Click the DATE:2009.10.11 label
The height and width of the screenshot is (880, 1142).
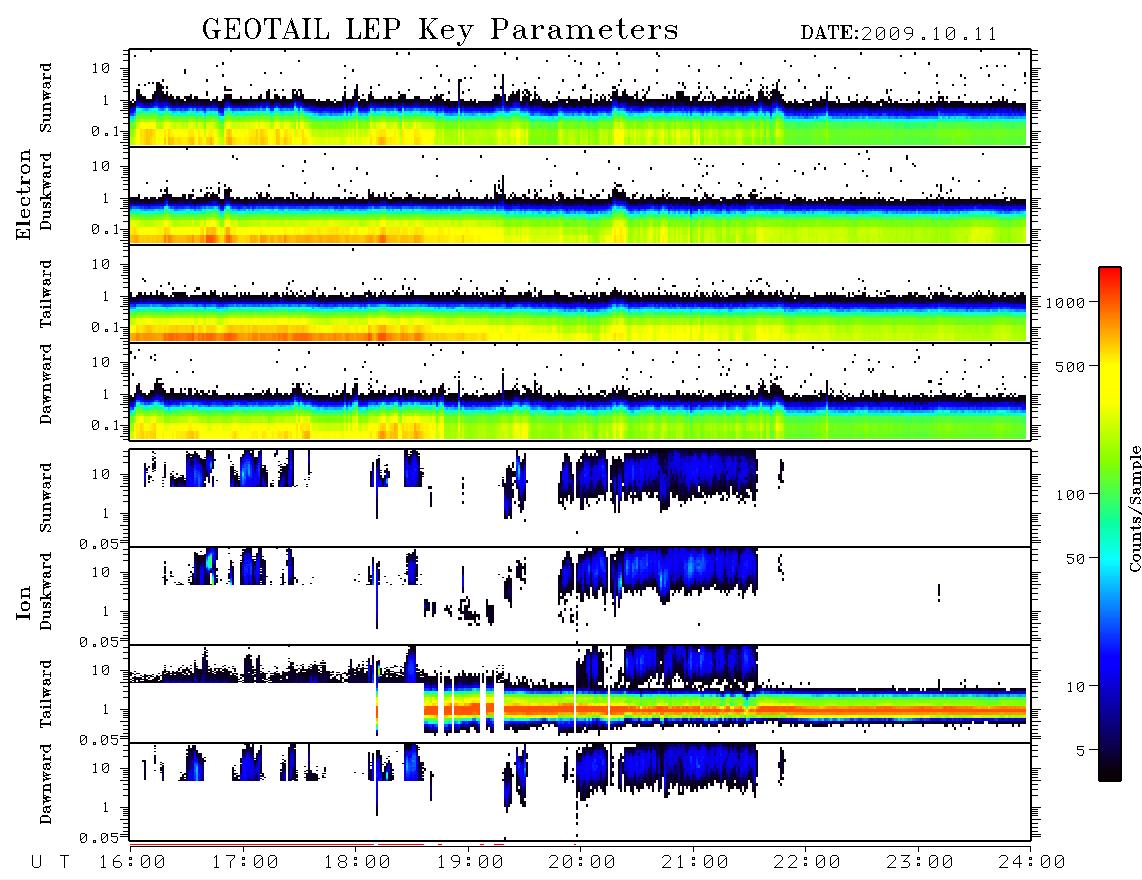tap(899, 34)
